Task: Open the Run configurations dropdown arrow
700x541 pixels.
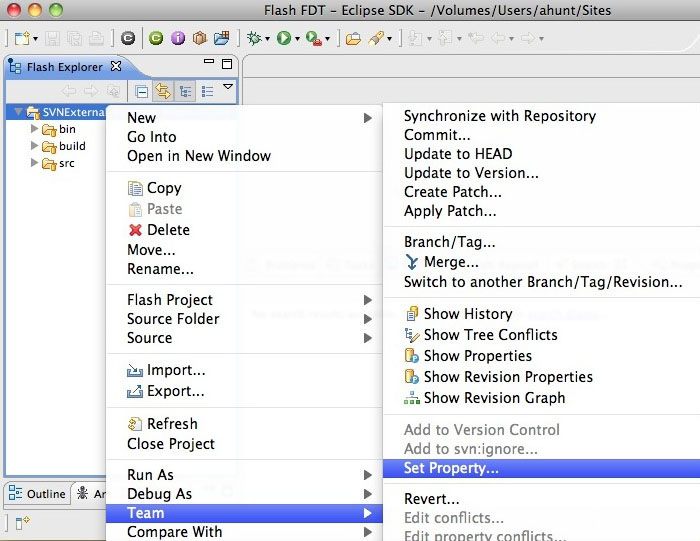Action: click(297, 39)
